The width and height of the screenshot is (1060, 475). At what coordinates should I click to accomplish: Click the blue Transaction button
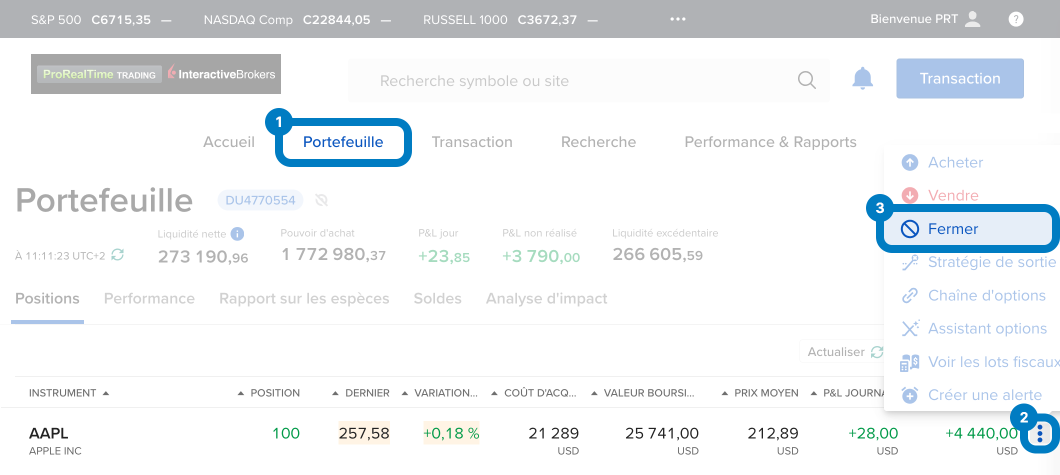tap(959, 78)
